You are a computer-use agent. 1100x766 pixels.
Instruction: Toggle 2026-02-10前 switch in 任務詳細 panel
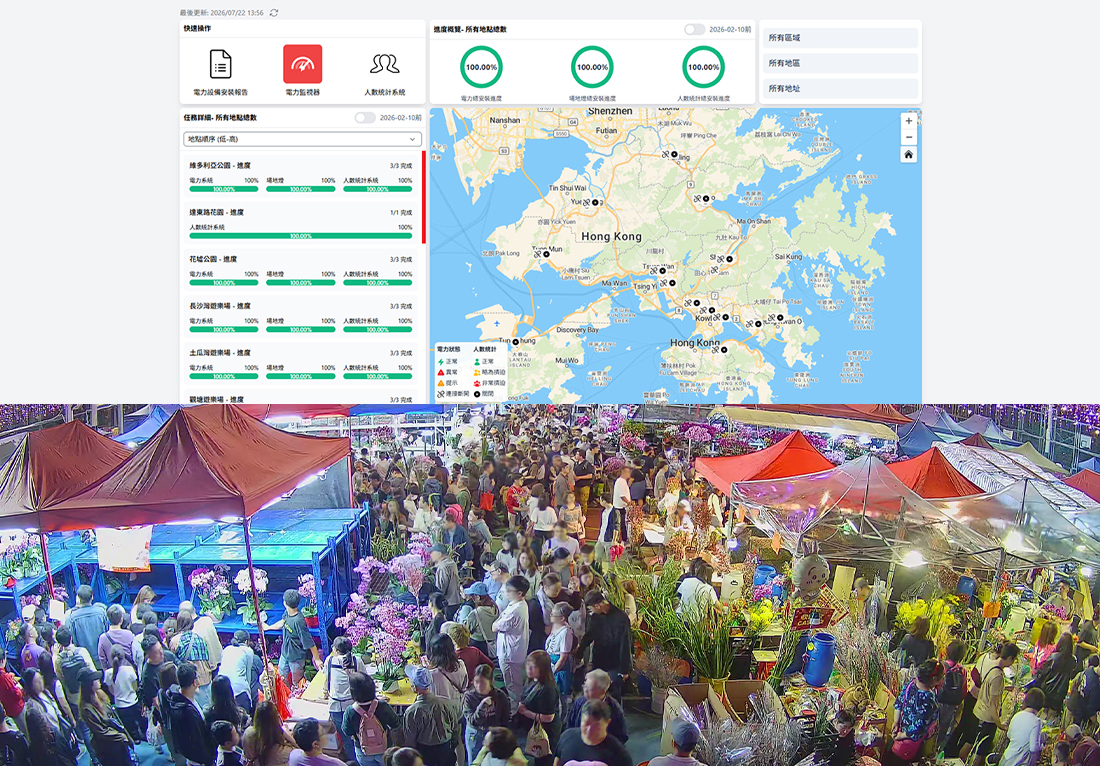click(x=365, y=118)
